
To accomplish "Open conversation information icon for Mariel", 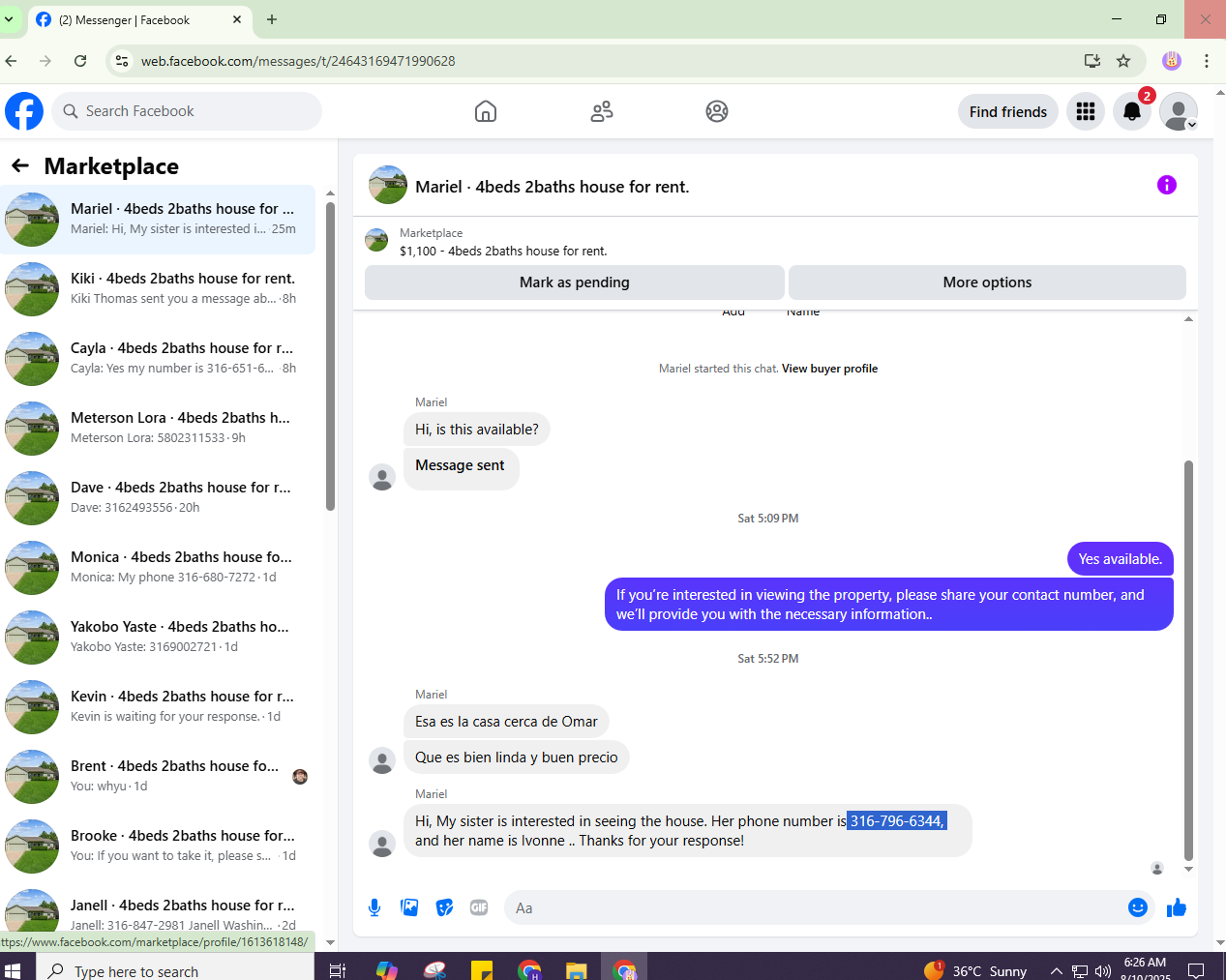I will pos(1167,185).
